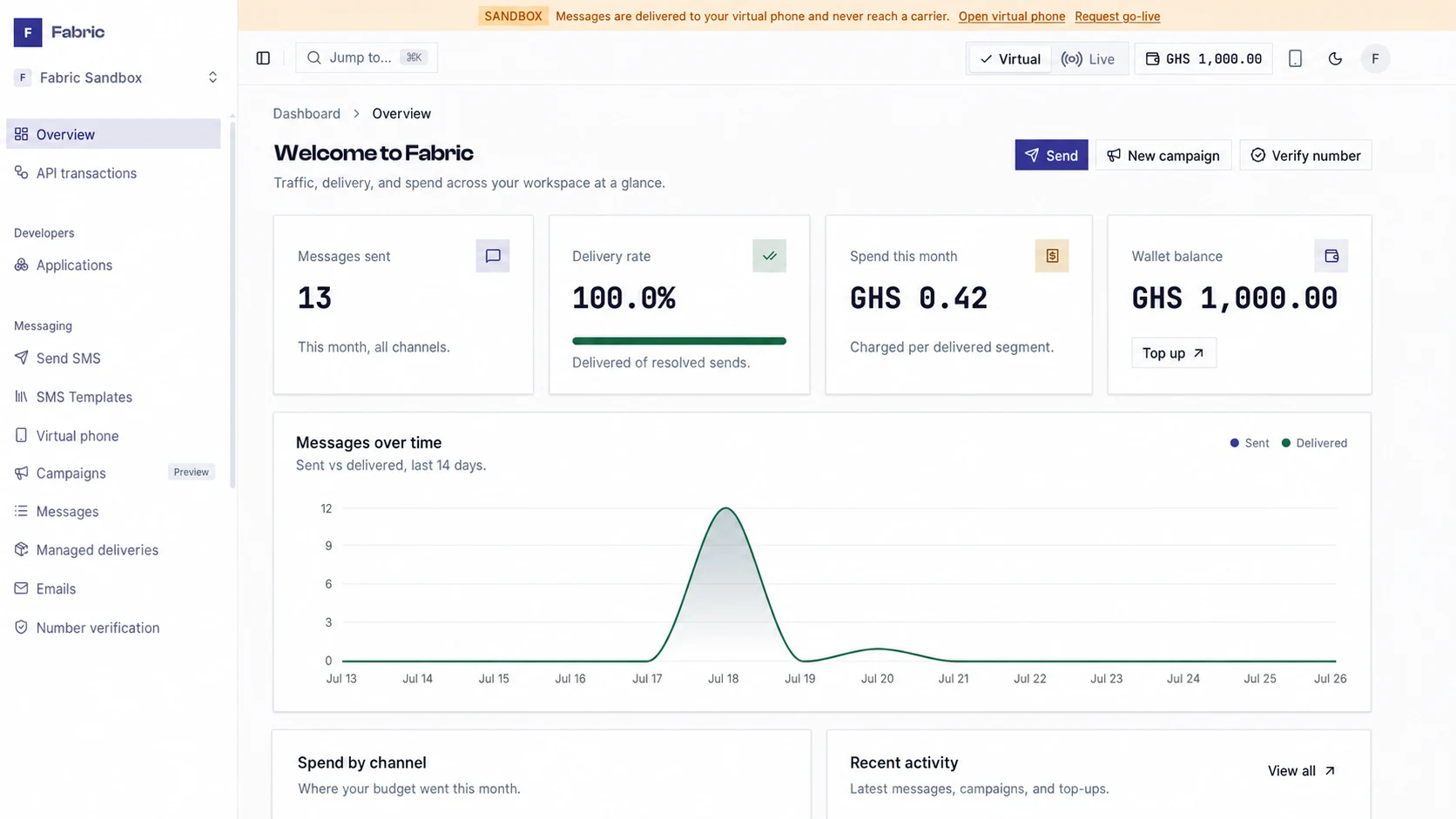This screenshot has height=819, width=1456.
Task: Open API transactions in the sidebar
Action: (113, 173)
